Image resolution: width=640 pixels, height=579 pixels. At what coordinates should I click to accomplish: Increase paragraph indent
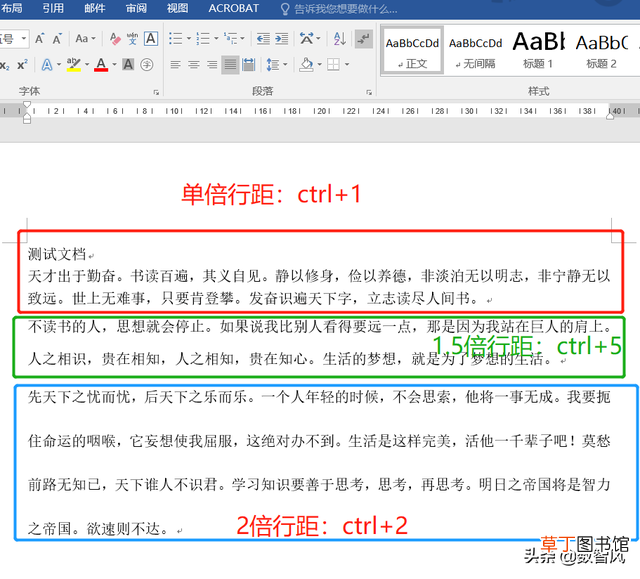[x=282, y=39]
